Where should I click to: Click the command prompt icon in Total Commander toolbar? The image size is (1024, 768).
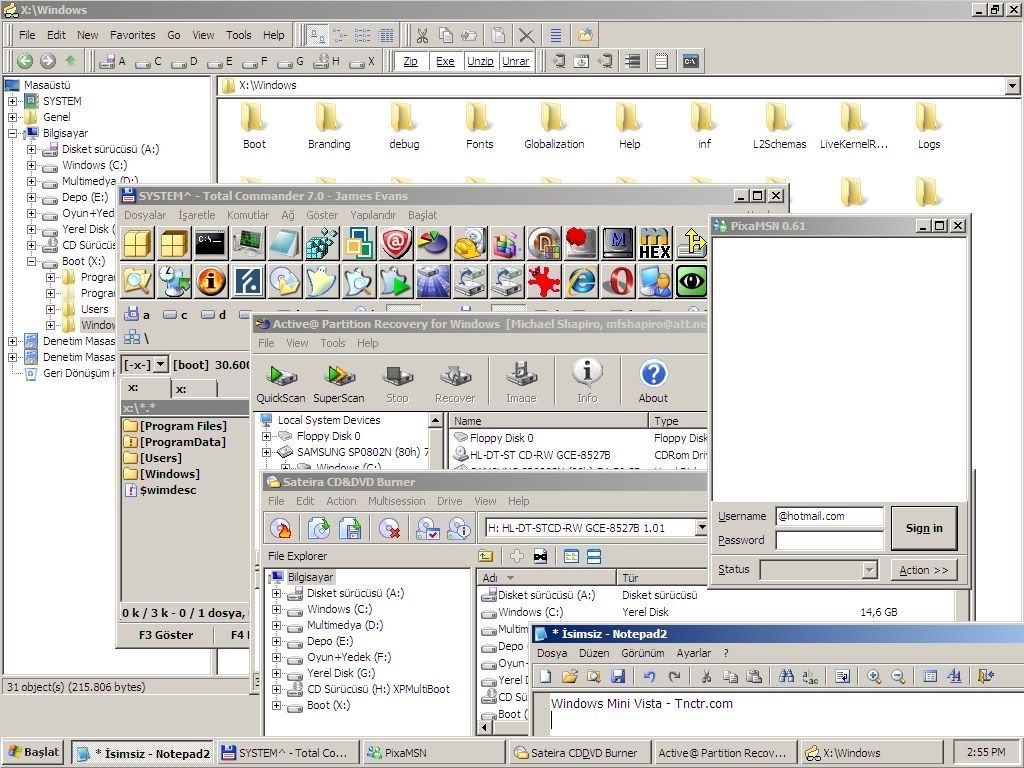211,244
